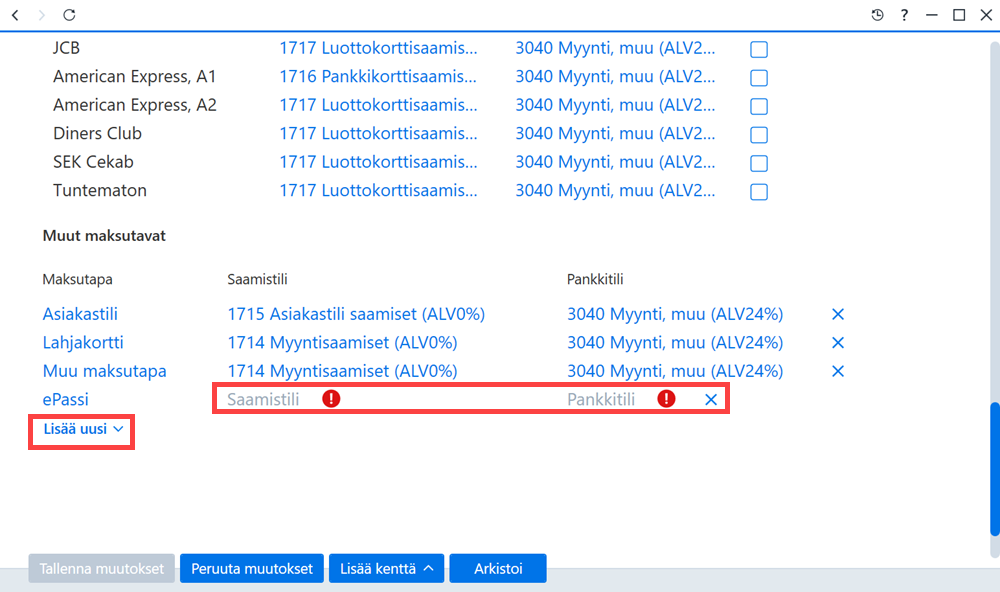Select Lahjakortti's 1714 Myyntisaamiset (ALV0%) account

(x=342, y=343)
